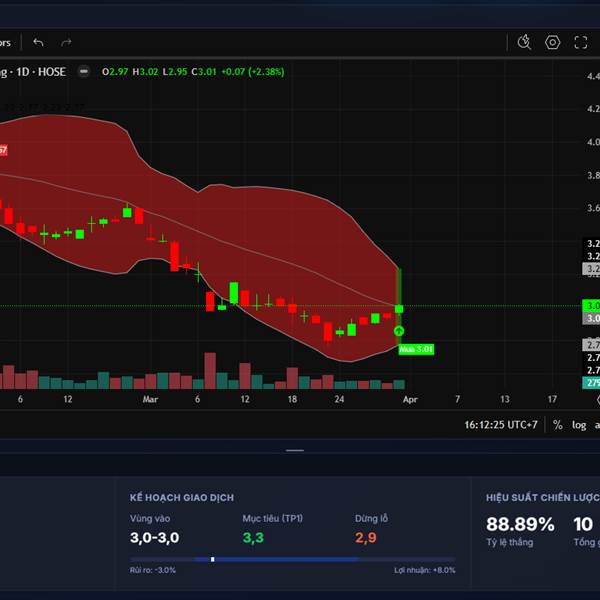Click the risk/reward progress bar handle
Screen dimensions: 600x600
point(212,559)
